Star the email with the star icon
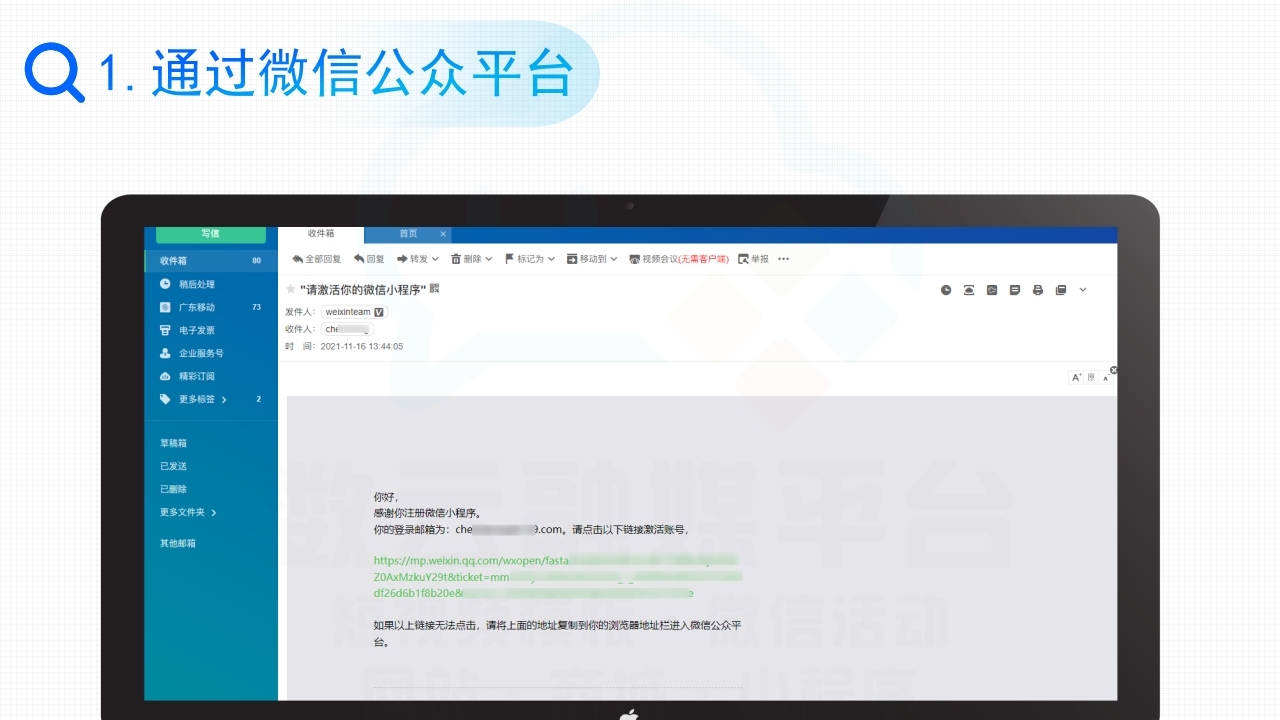The width and height of the screenshot is (1280, 720). pos(291,289)
